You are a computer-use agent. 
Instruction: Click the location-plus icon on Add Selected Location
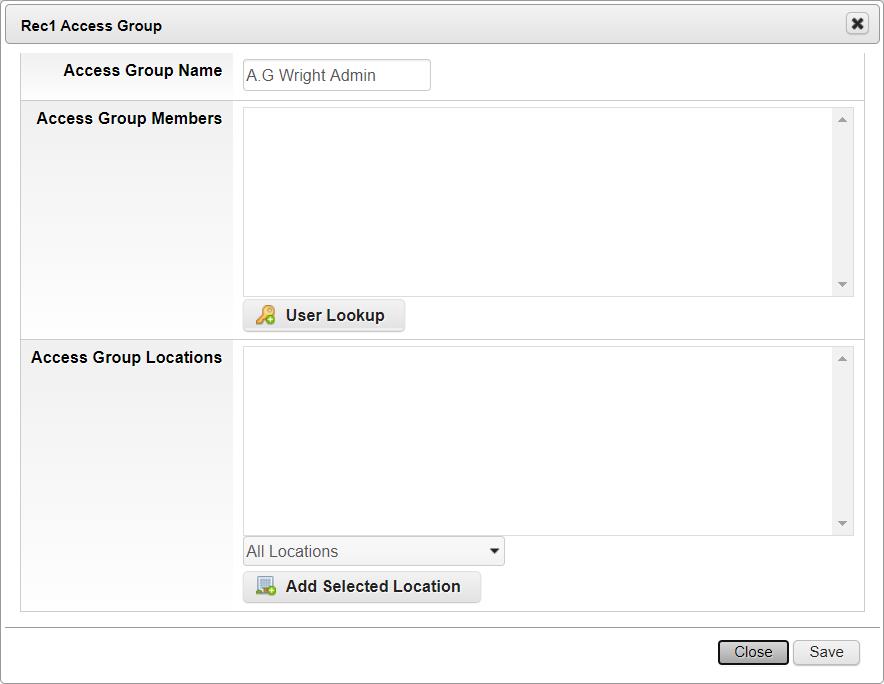tap(266, 586)
